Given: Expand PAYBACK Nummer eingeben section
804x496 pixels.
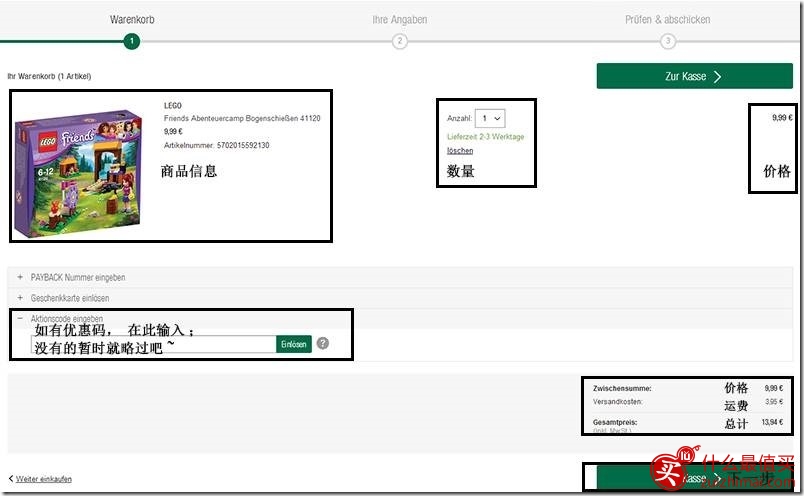Looking at the screenshot, I should [x=400, y=277].
